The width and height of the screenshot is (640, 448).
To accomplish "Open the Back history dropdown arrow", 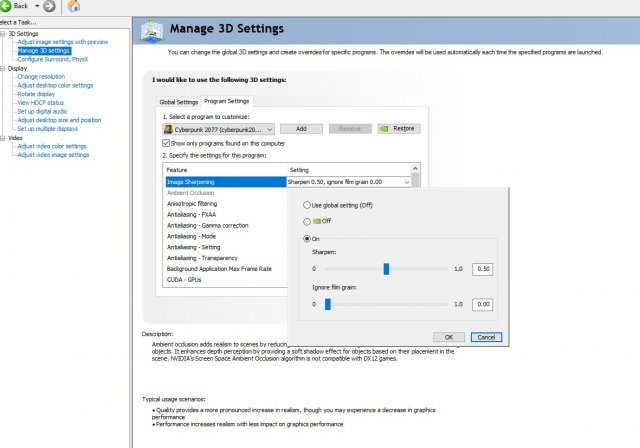I will click(x=36, y=6).
